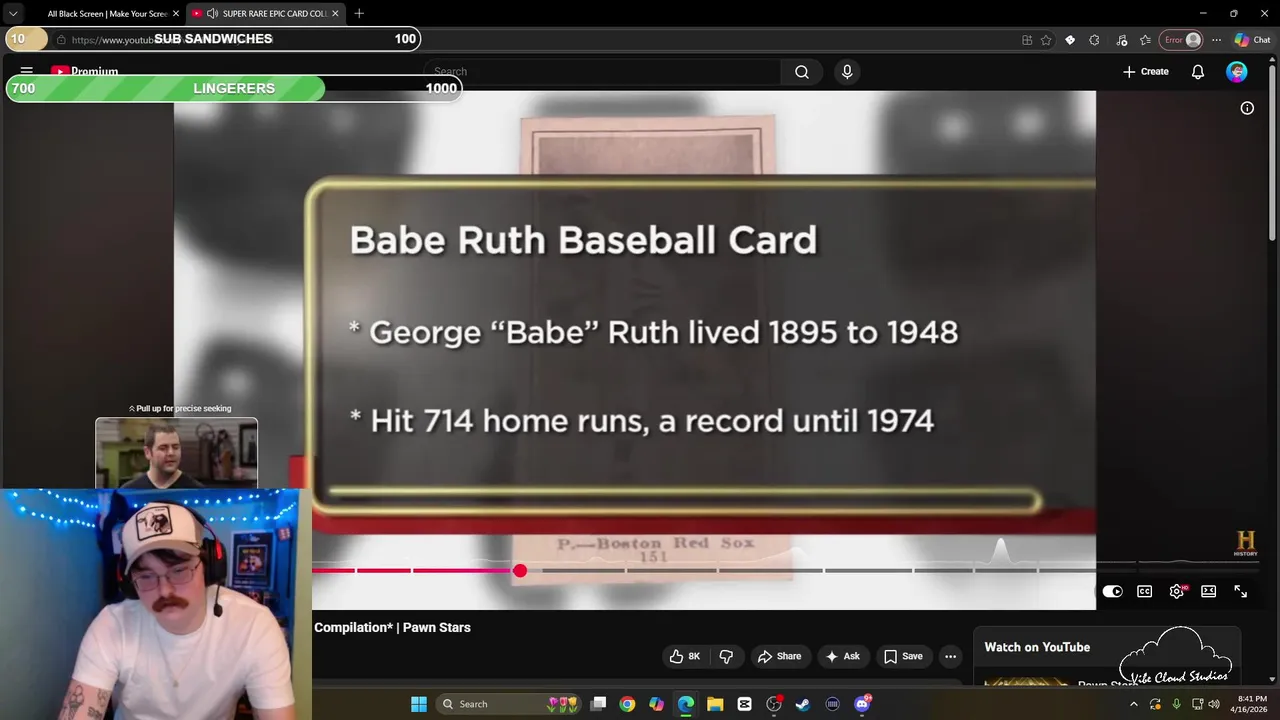Close the All Black Screen tab
Viewport: 1280px width, 720px height.
pos(176,14)
